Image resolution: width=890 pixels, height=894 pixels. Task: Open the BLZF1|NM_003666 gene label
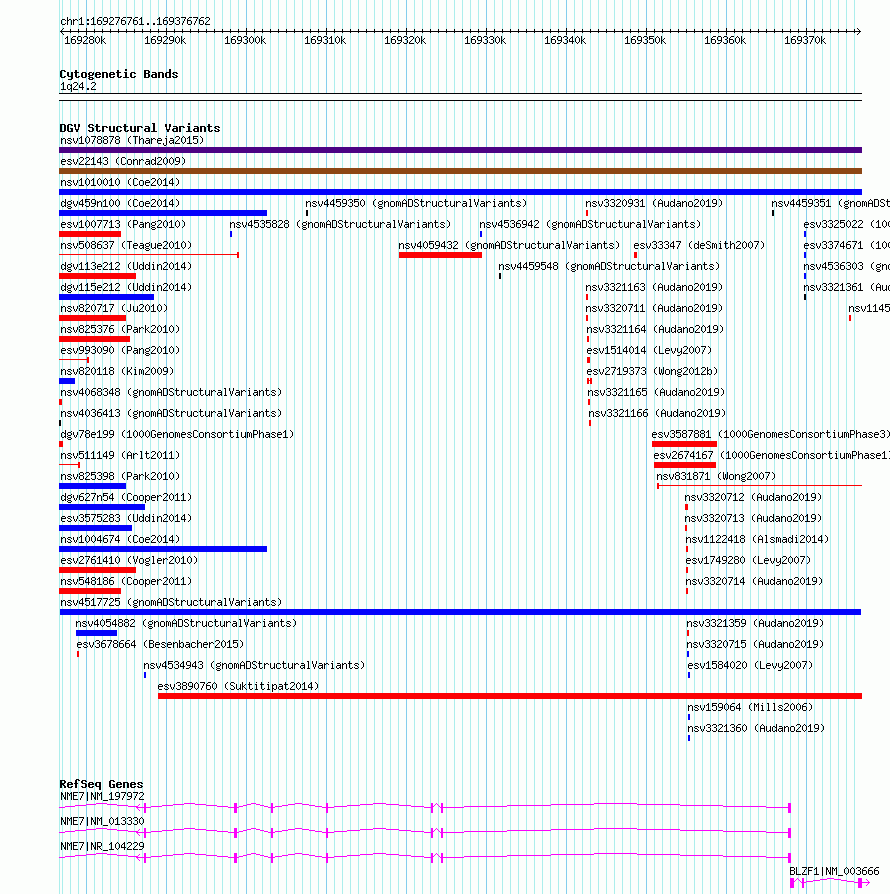[x=834, y=872]
